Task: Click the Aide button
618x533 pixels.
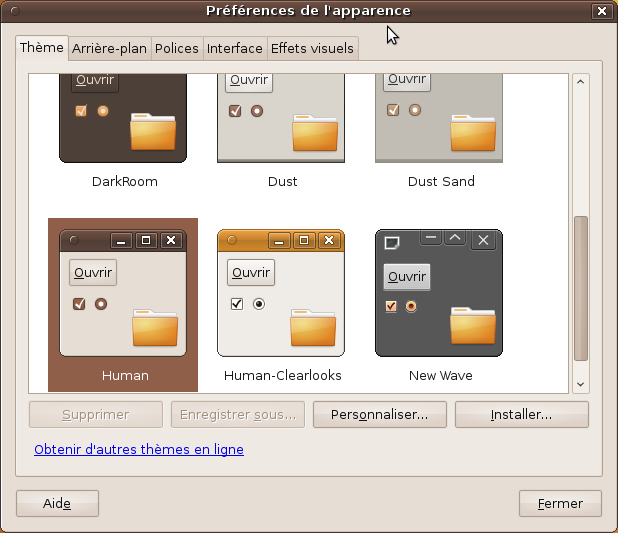Action: pos(57,504)
